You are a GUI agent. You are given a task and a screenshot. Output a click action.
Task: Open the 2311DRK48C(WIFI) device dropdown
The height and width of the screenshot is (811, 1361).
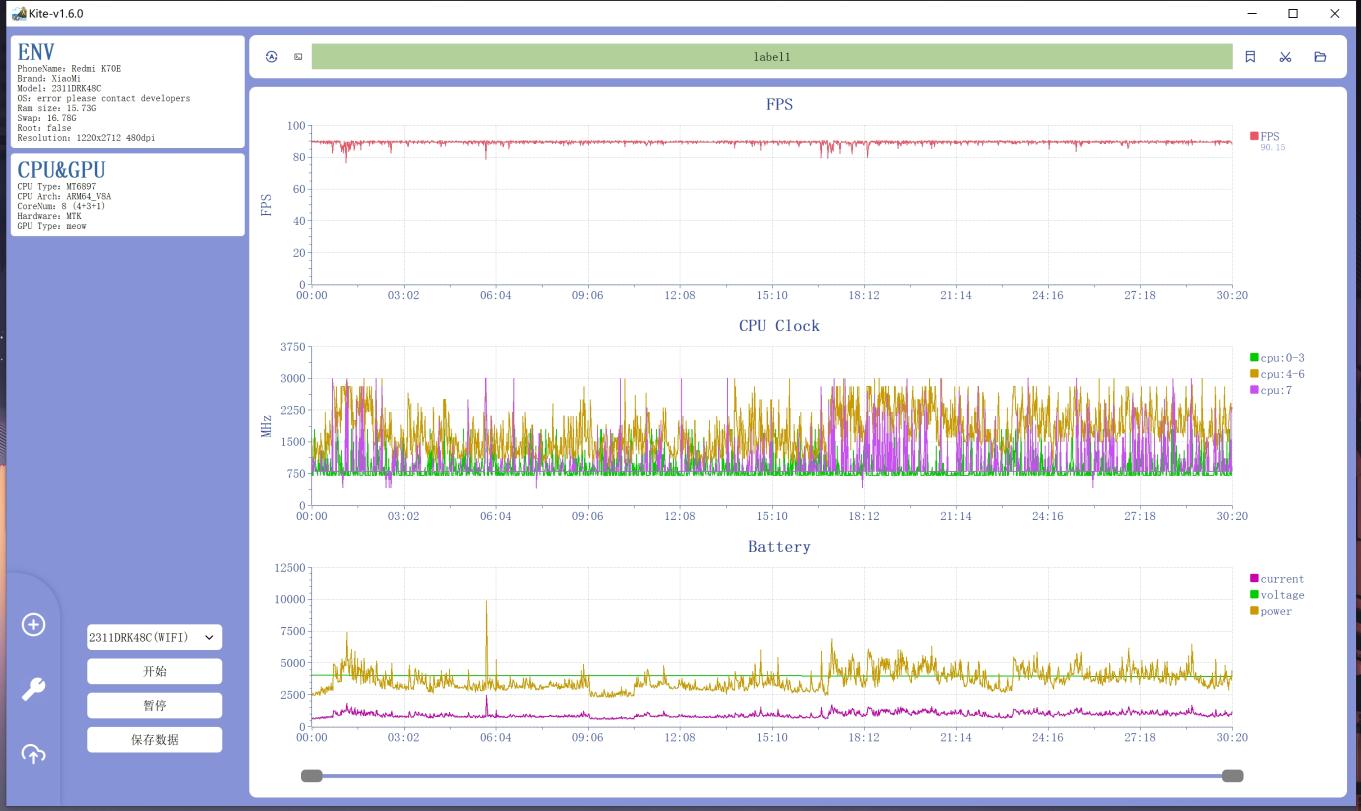point(154,637)
